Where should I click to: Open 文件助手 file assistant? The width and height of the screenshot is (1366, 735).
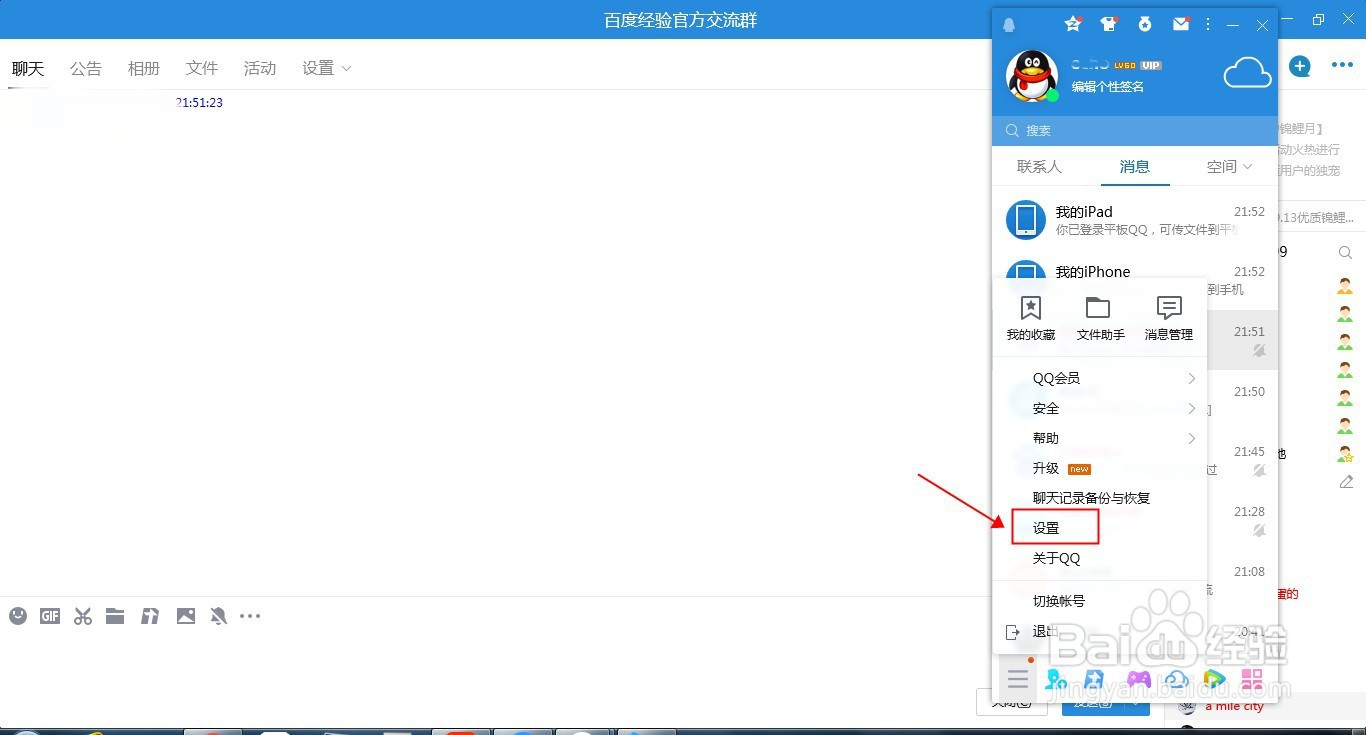pos(1100,319)
